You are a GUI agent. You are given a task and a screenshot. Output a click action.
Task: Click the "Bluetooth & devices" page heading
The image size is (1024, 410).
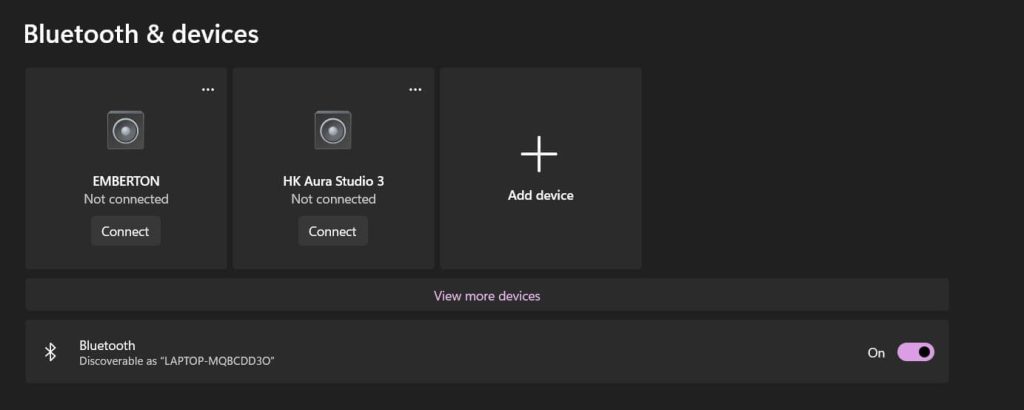141,34
